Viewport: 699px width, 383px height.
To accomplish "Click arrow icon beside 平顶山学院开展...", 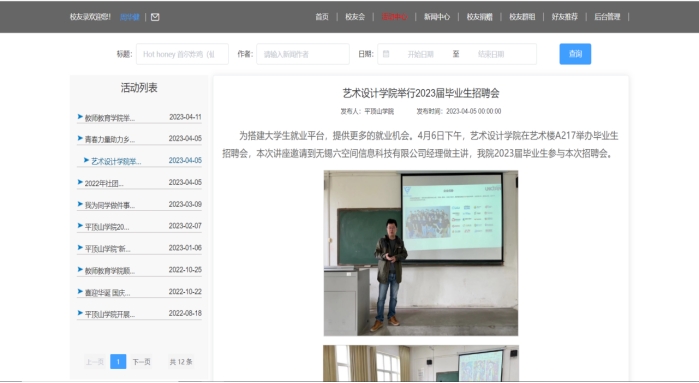I will tap(80, 313).
